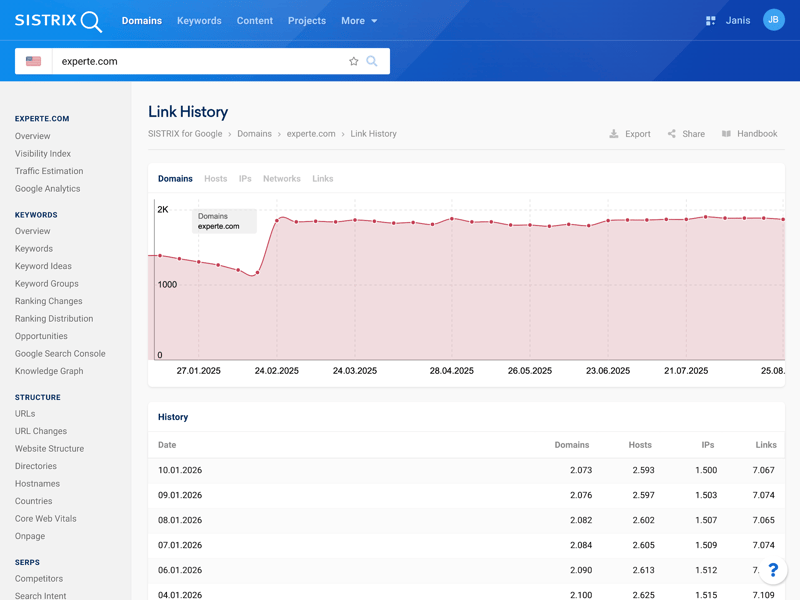The width and height of the screenshot is (800, 600).
Task: Click the Handbook book icon
Action: point(727,134)
